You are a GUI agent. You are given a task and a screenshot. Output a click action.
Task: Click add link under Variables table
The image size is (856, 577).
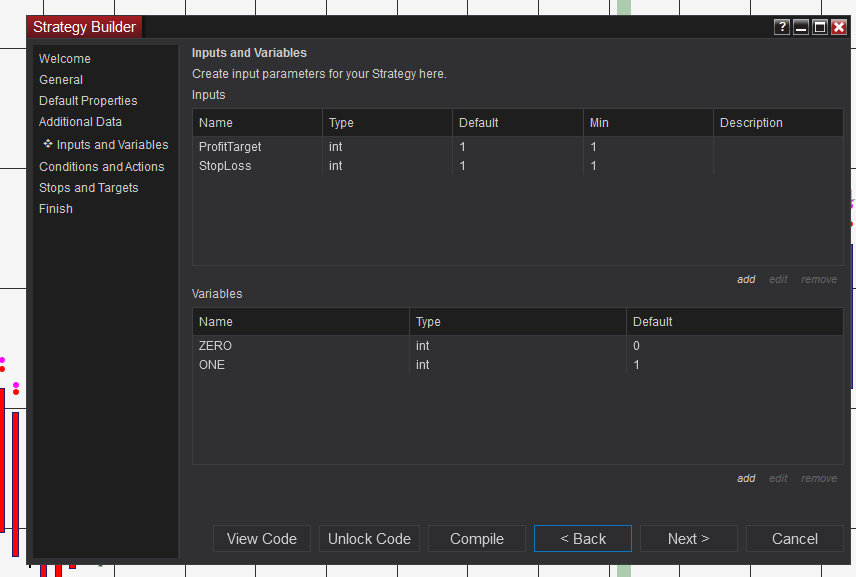coord(746,478)
